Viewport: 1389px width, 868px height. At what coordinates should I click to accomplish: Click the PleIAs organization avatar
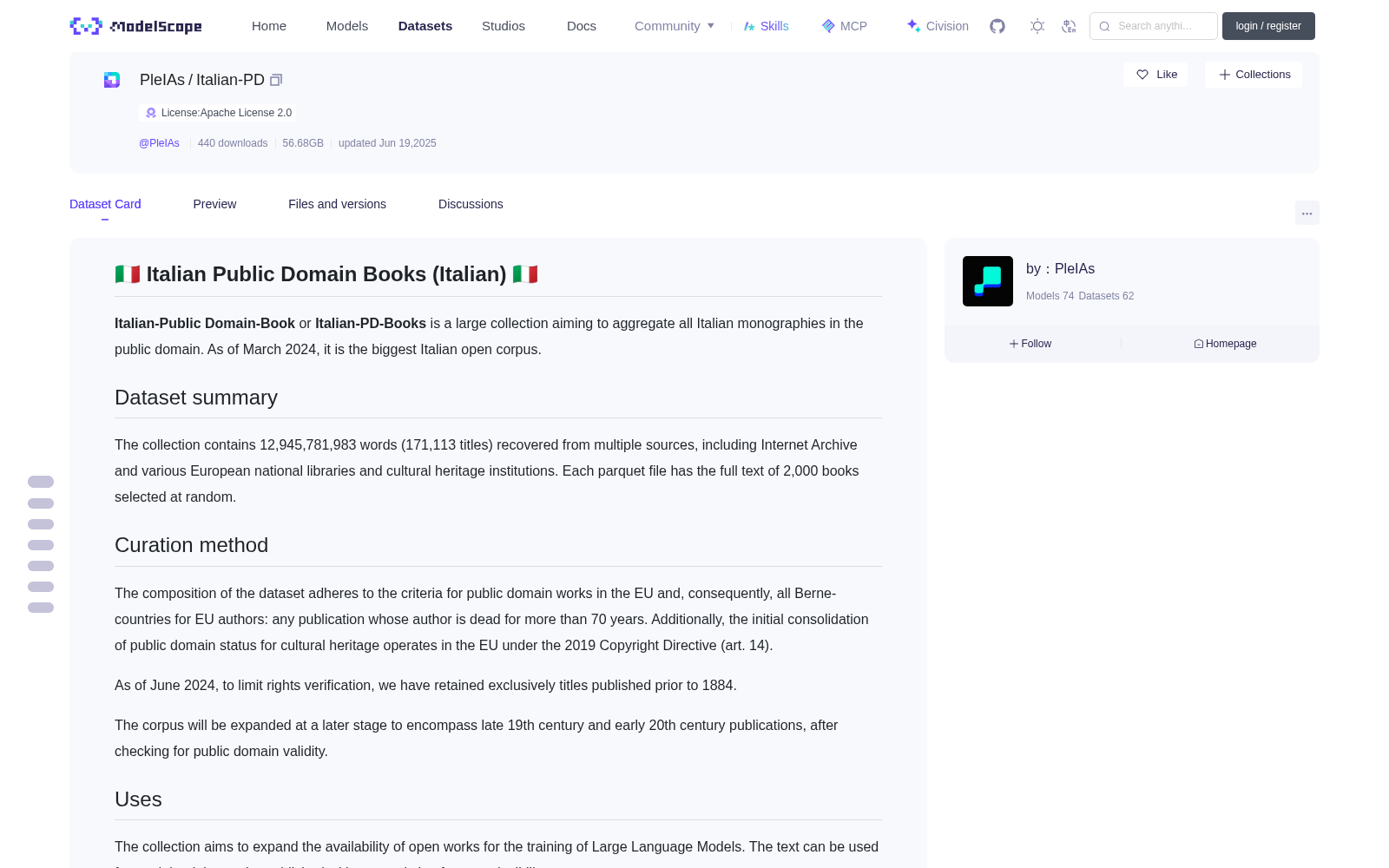click(988, 281)
